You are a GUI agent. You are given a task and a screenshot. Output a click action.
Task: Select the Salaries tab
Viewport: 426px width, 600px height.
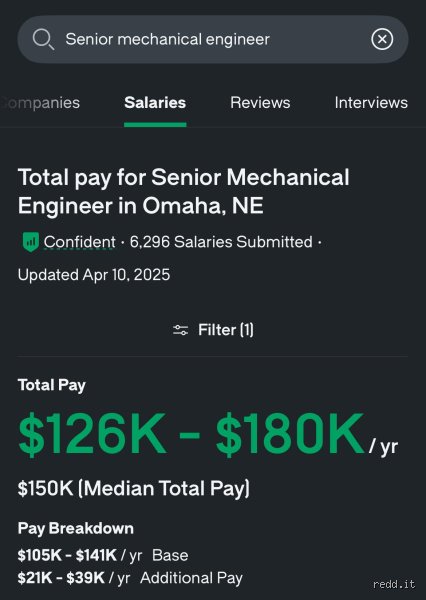tap(155, 103)
